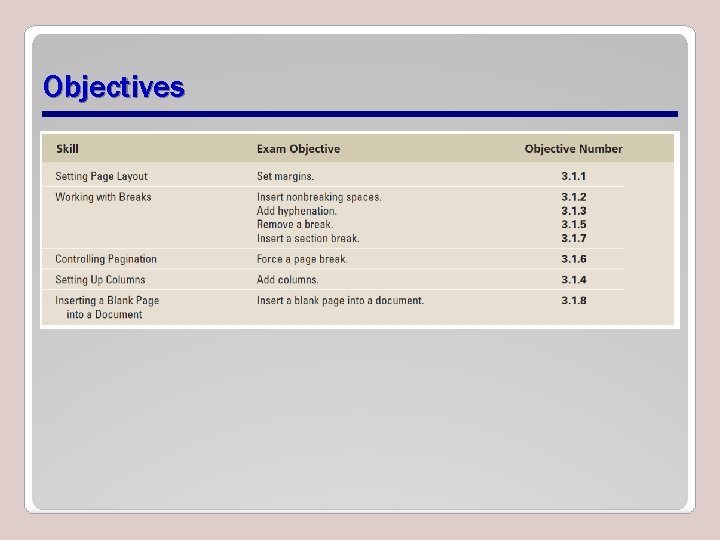Select objective number 3.1.2
Viewport: 720px width, 540px height.
coord(574,197)
